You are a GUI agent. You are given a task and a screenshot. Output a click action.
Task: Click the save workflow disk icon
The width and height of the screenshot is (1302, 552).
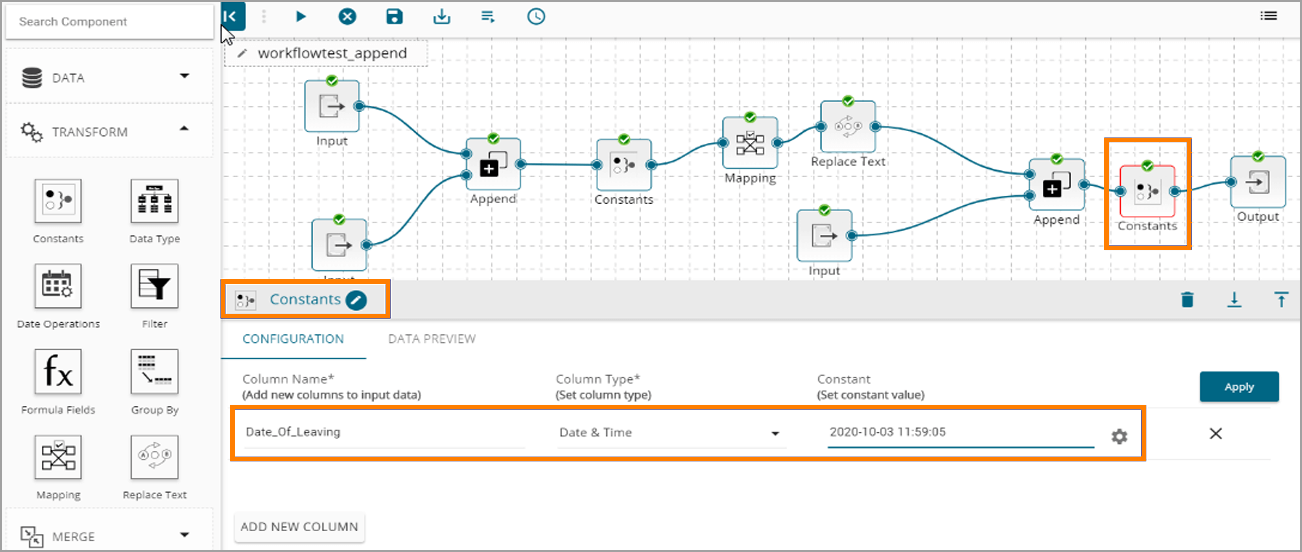tap(394, 16)
